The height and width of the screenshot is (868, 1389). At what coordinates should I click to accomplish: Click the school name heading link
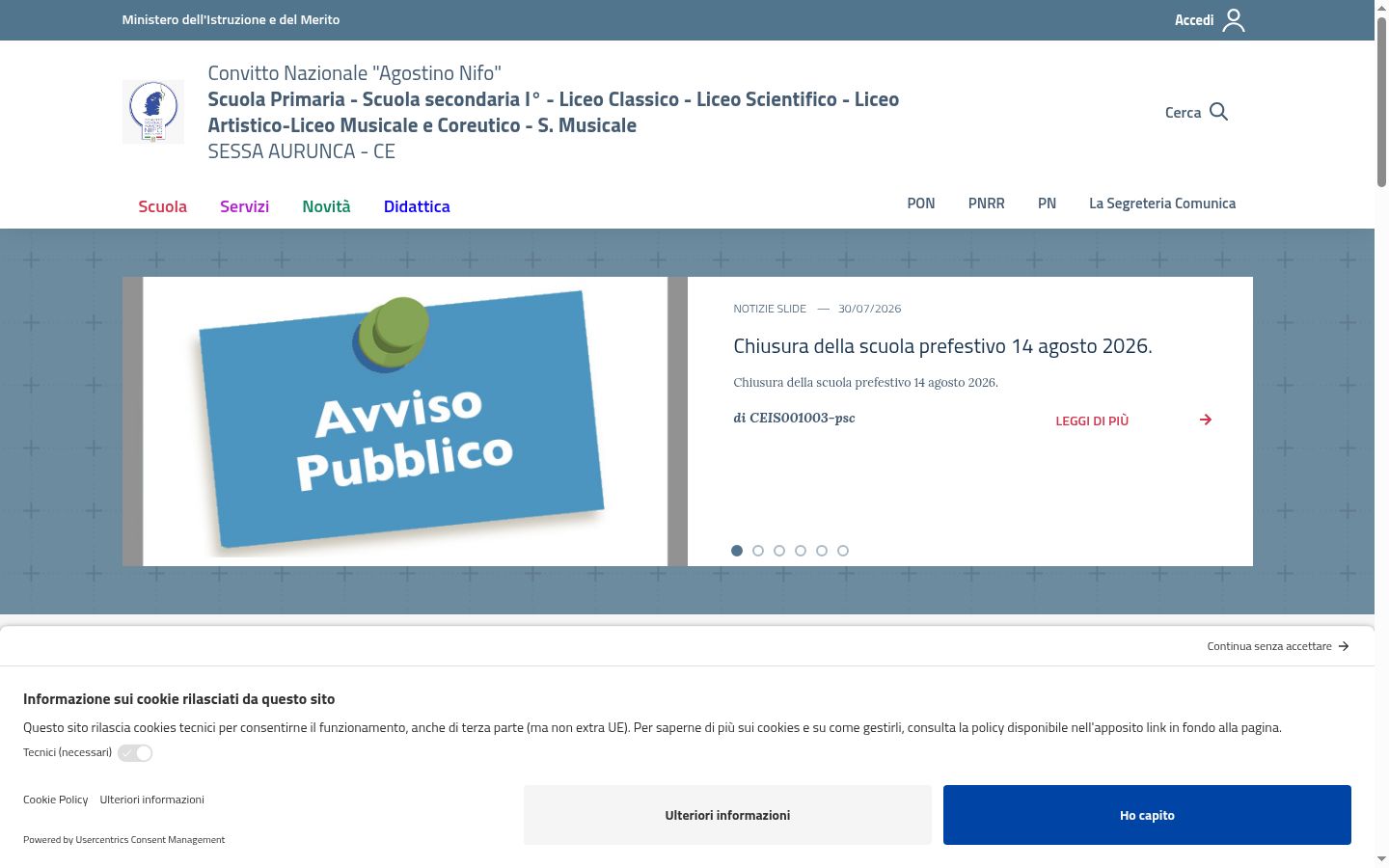click(x=554, y=112)
